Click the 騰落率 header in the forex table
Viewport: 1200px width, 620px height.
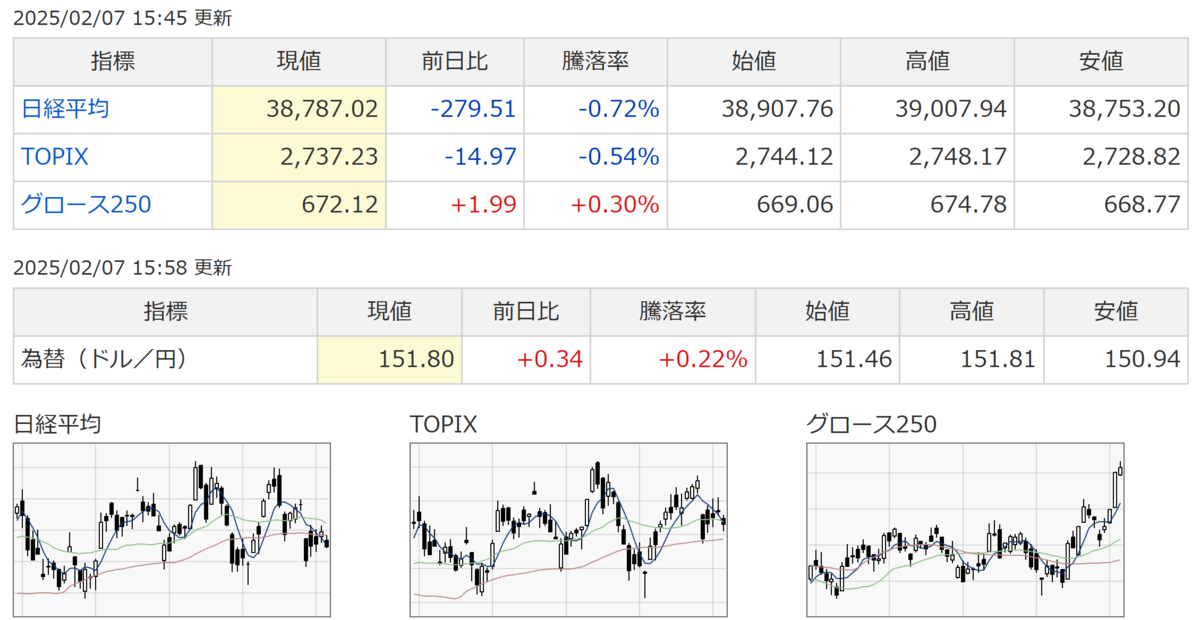[x=672, y=311]
